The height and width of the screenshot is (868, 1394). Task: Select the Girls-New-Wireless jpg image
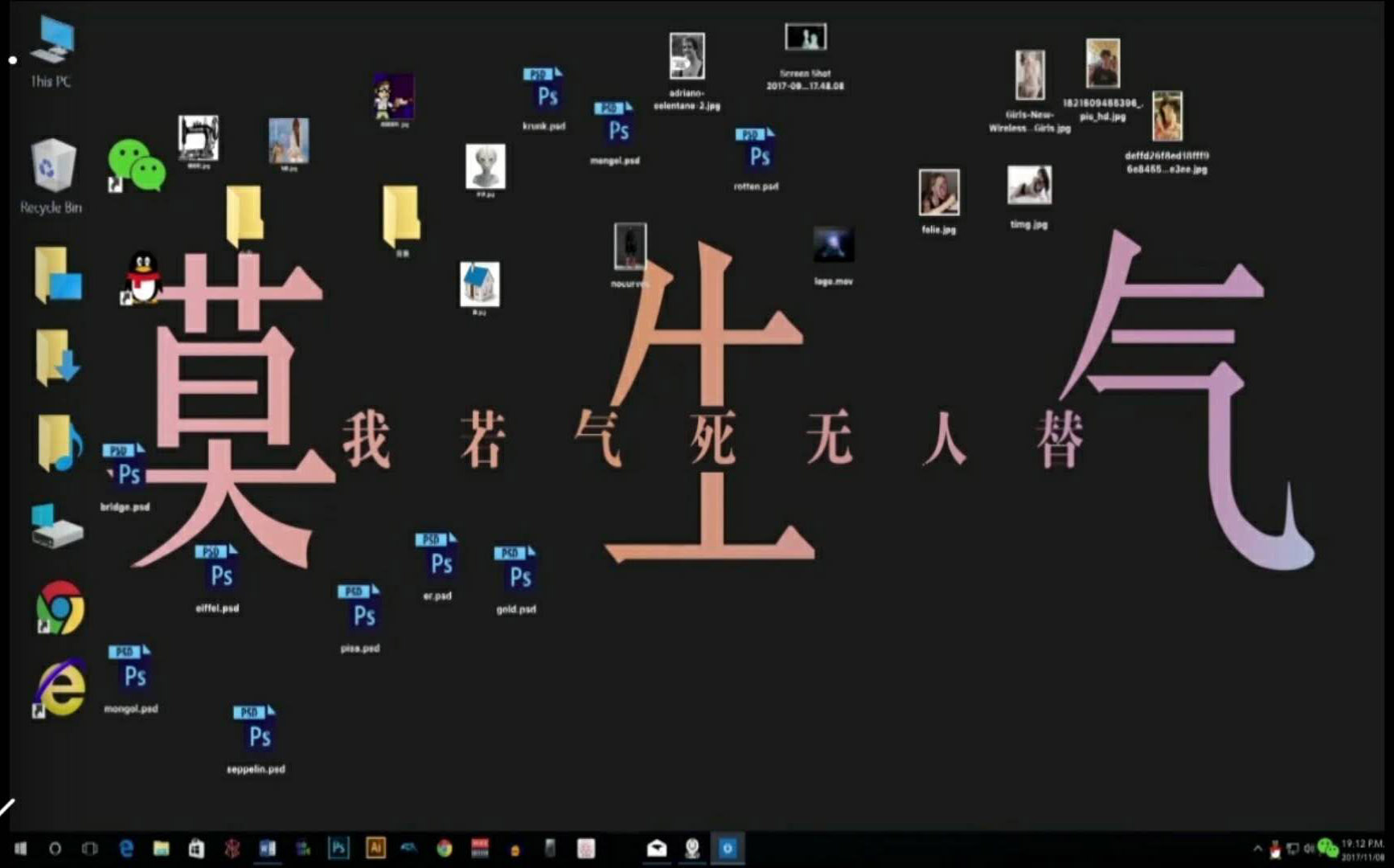[1030, 91]
